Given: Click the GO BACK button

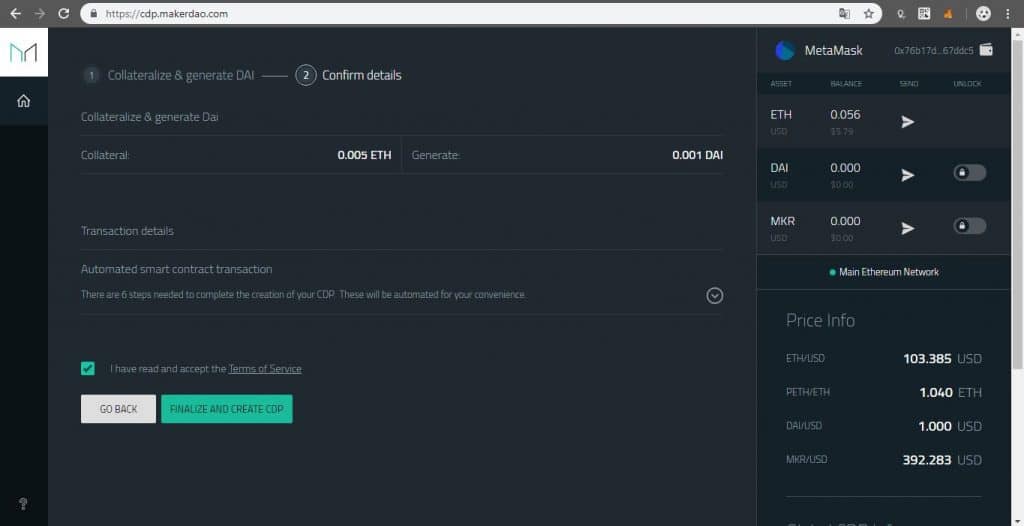Looking at the screenshot, I should pos(118,409).
